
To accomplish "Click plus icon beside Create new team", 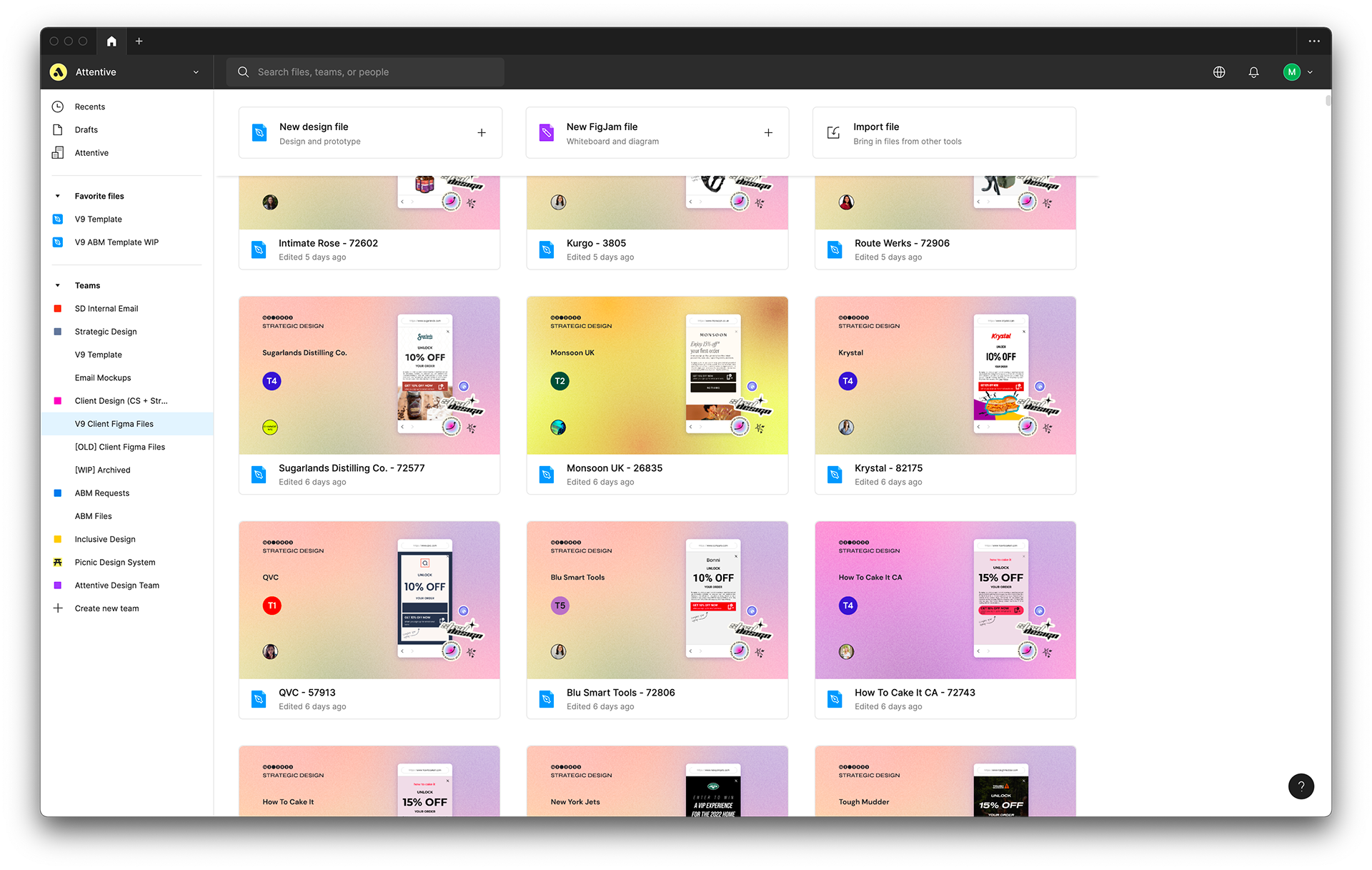I will pos(58,608).
